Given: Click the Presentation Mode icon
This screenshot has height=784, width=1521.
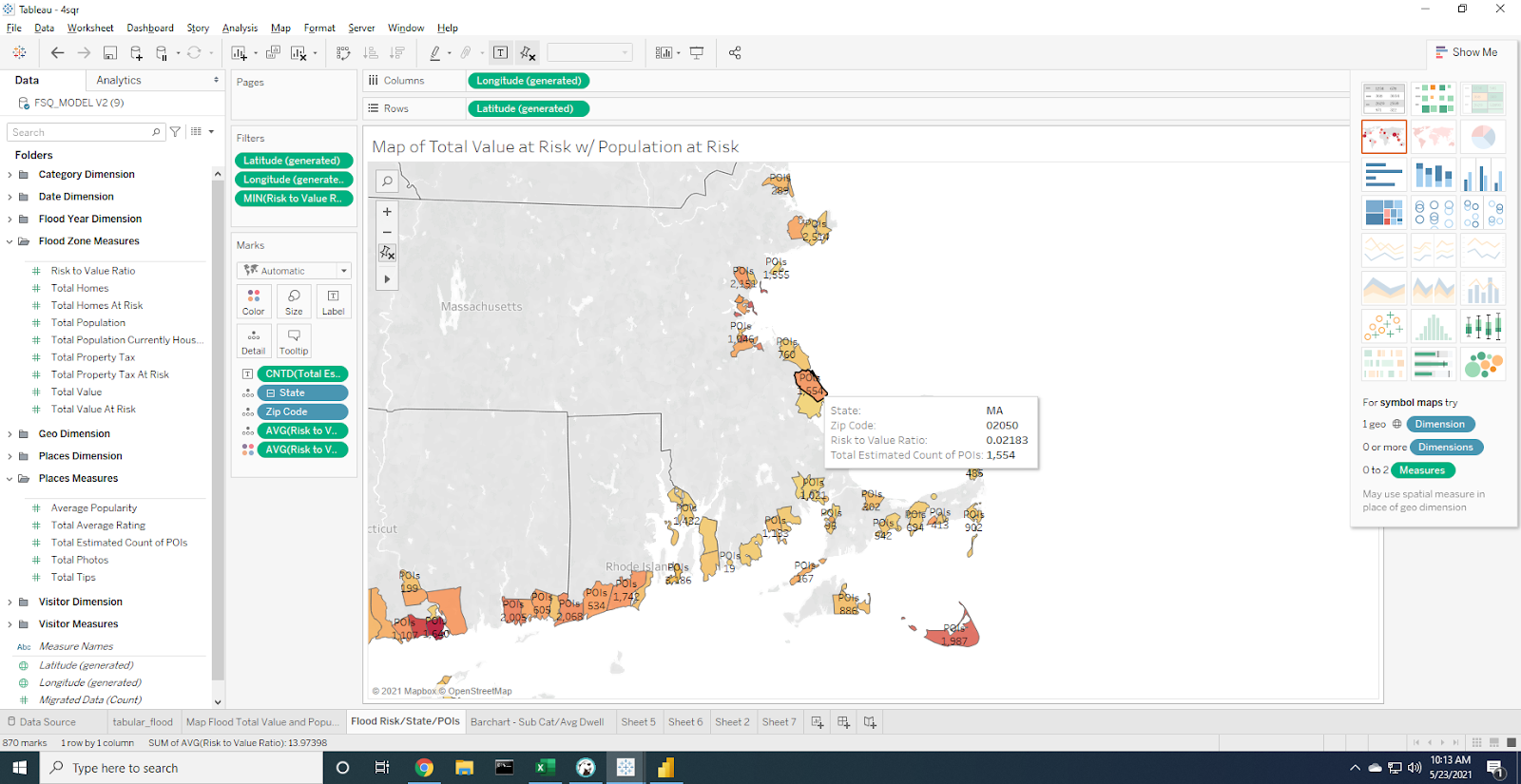Looking at the screenshot, I should point(697,53).
